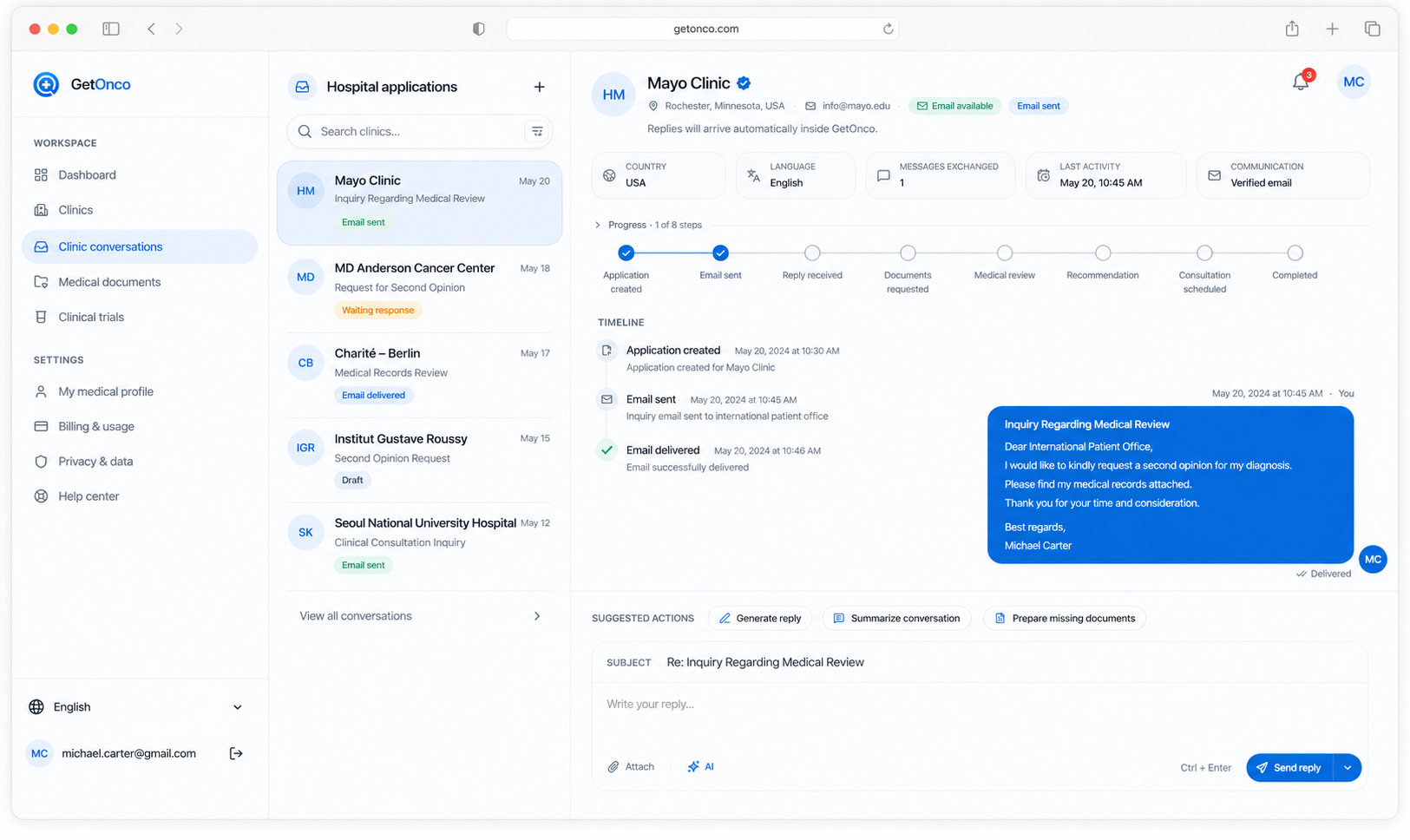Open the Seoul National University Hospital conversation
The image size is (1410, 840).
pos(420,544)
